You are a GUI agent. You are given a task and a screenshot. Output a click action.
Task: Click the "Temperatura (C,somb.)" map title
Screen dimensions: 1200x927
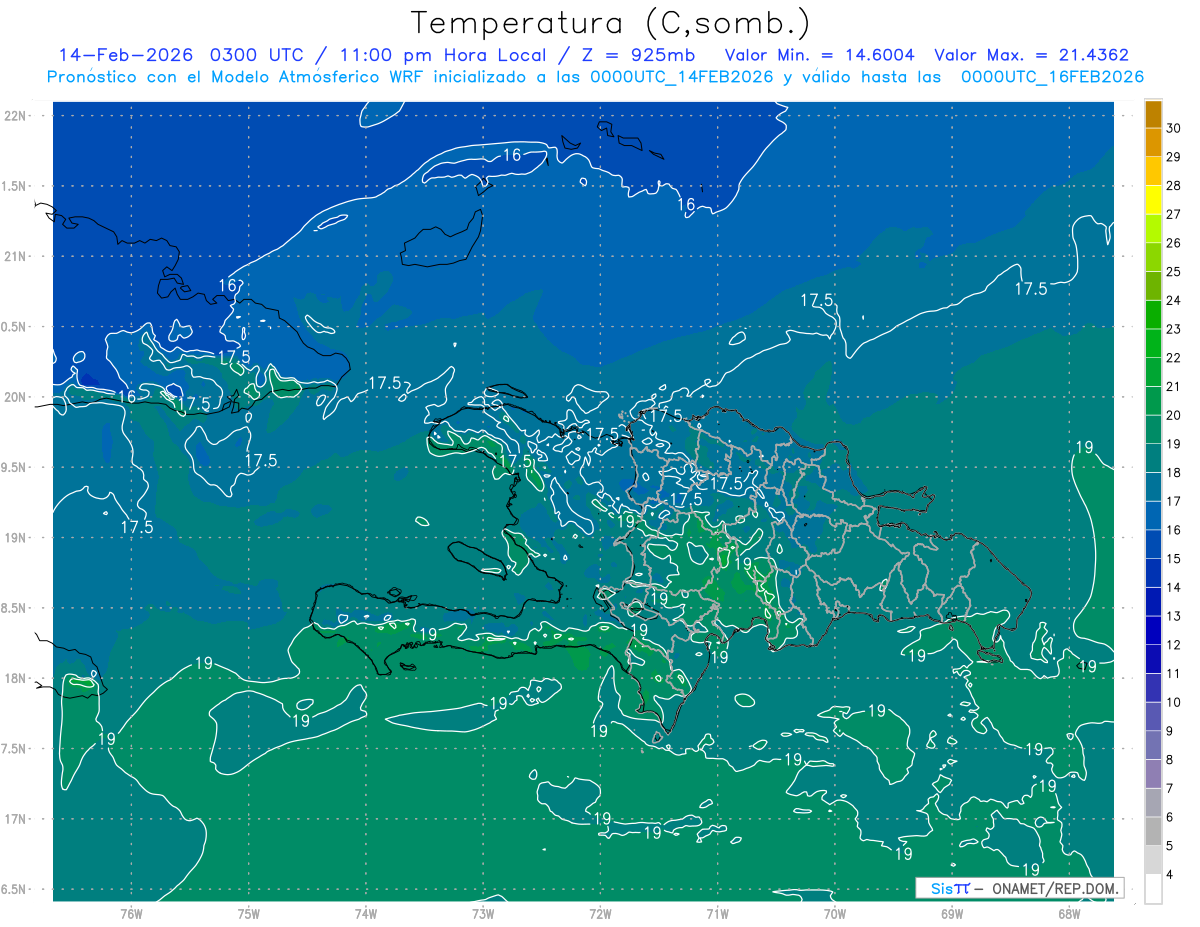coord(611,23)
